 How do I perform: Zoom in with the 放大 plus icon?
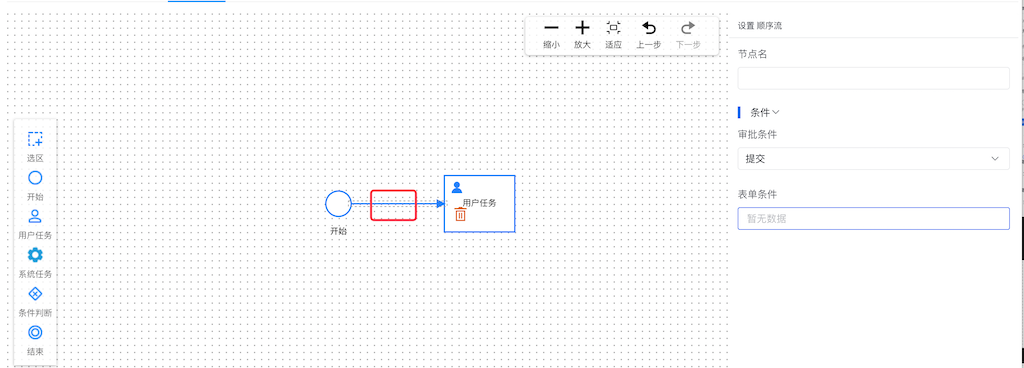pyautogui.click(x=582, y=28)
